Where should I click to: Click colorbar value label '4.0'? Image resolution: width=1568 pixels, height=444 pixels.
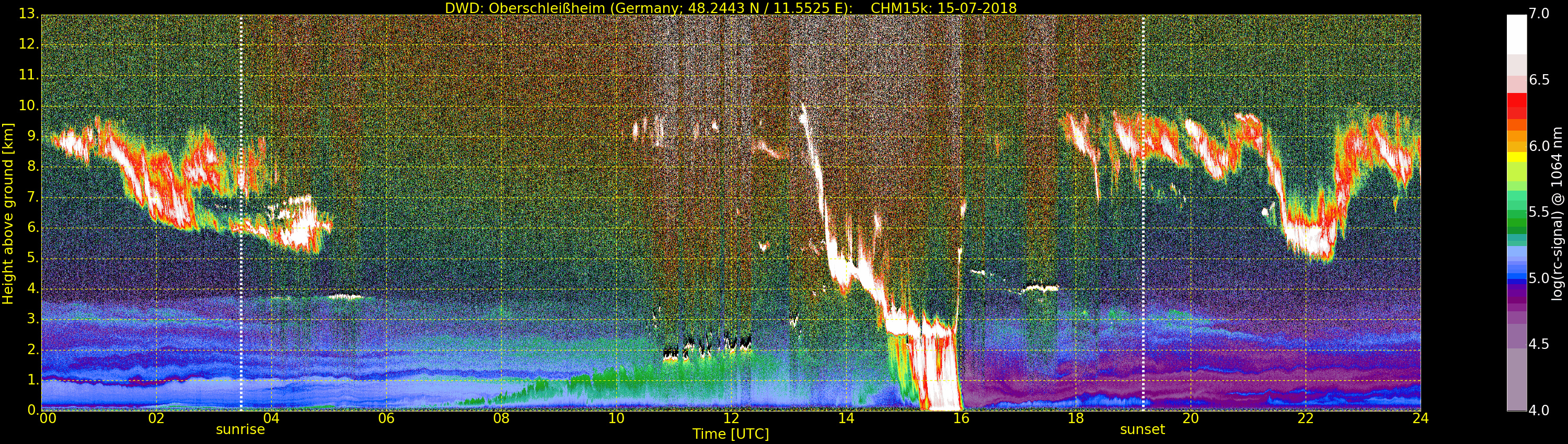tap(1539, 410)
